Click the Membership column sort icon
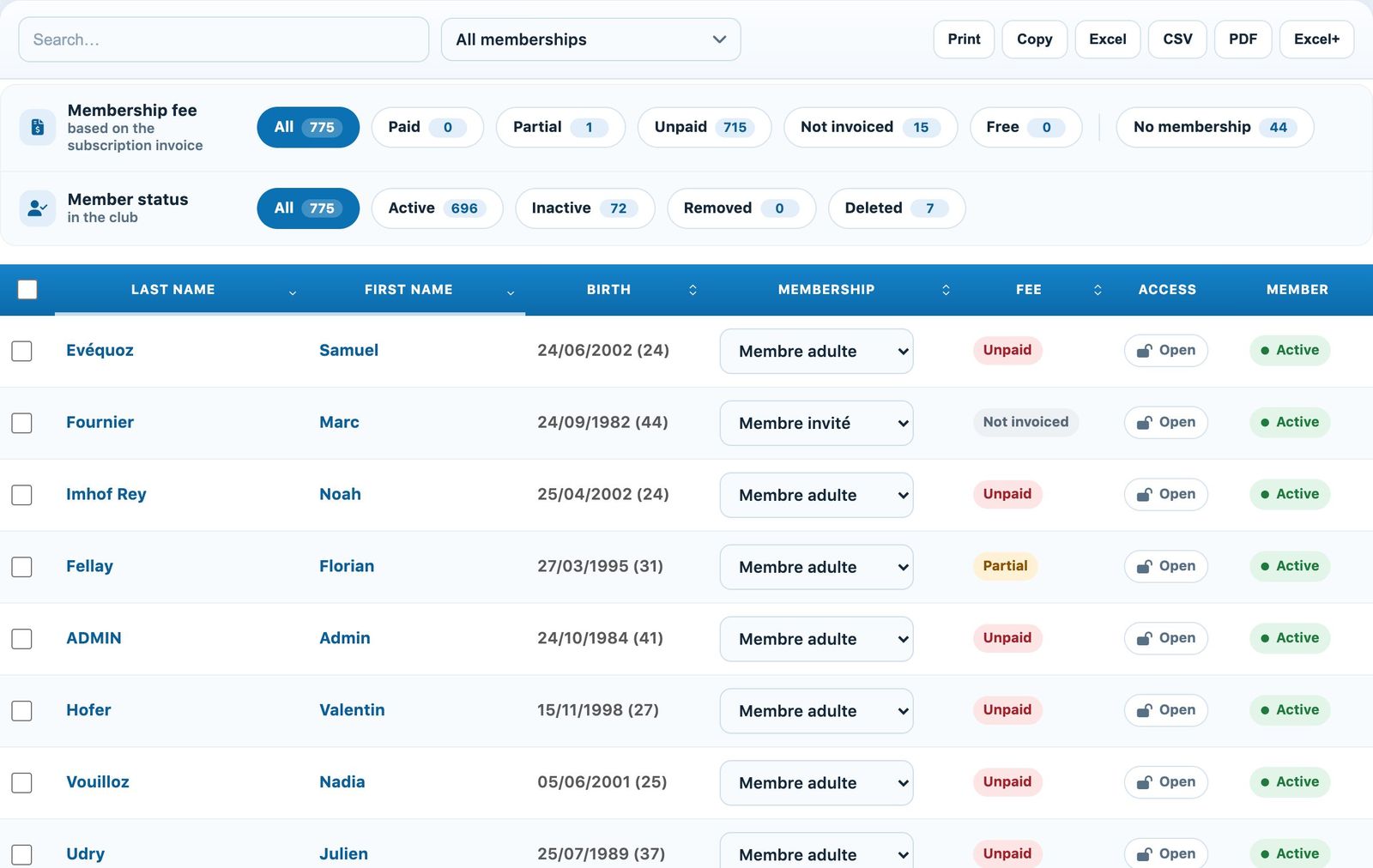The height and width of the screenshot is (868, 1373). [946, 290]
